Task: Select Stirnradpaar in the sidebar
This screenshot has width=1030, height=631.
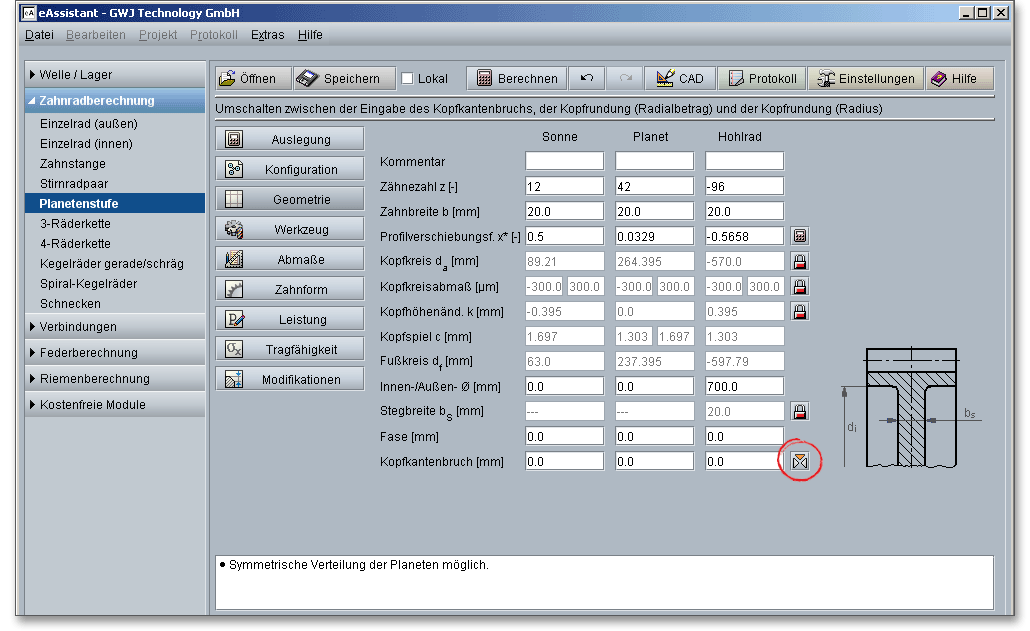Action: [x=74, y=184]
